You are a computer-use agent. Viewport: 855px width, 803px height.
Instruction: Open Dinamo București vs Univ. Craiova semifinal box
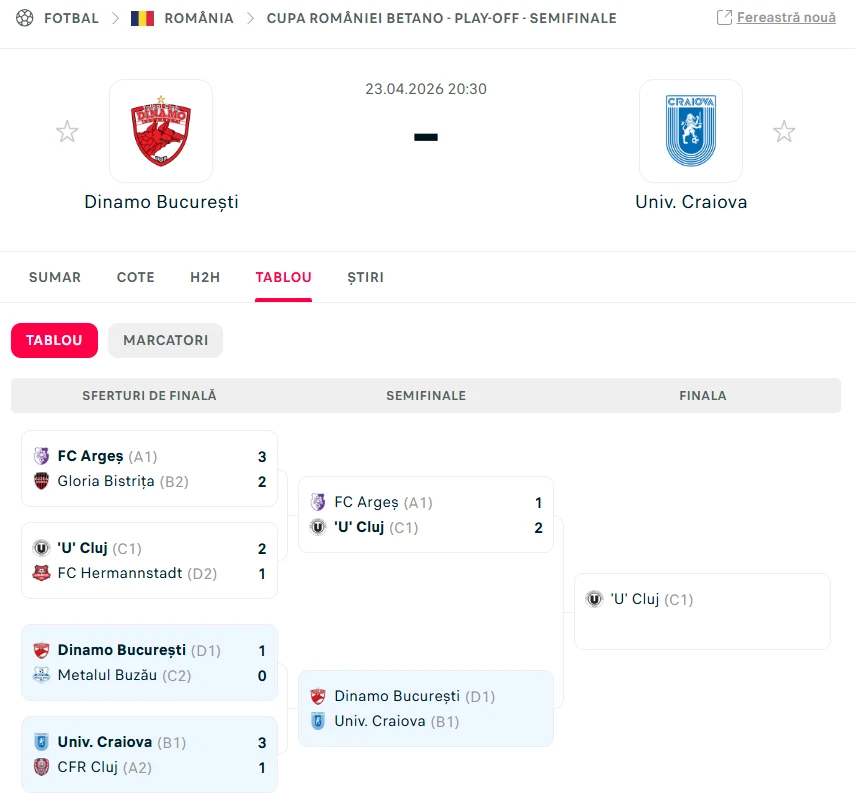[x=426, y=709]
